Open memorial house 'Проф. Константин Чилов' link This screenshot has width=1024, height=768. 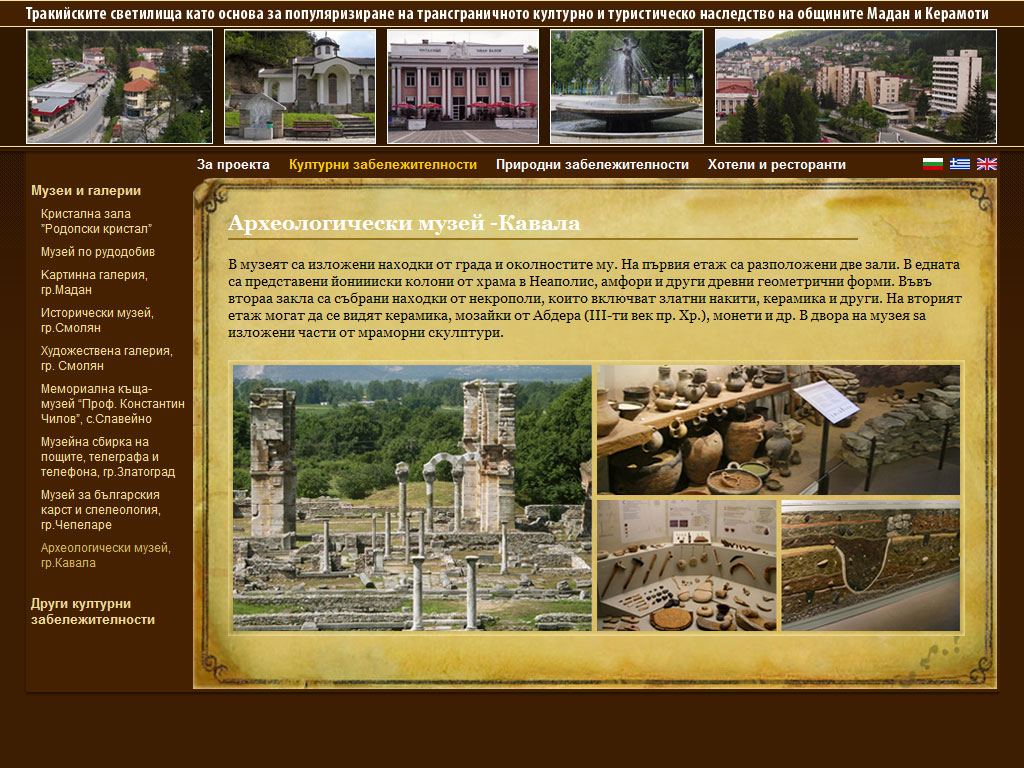112,404
